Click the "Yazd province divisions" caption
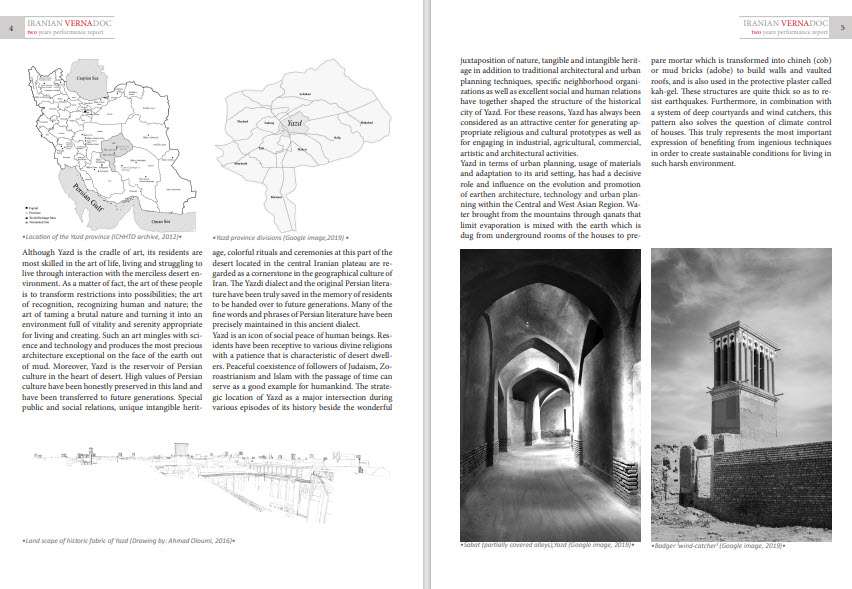The width and height of the screenshot is (852, 589). [x=280, y=237]
